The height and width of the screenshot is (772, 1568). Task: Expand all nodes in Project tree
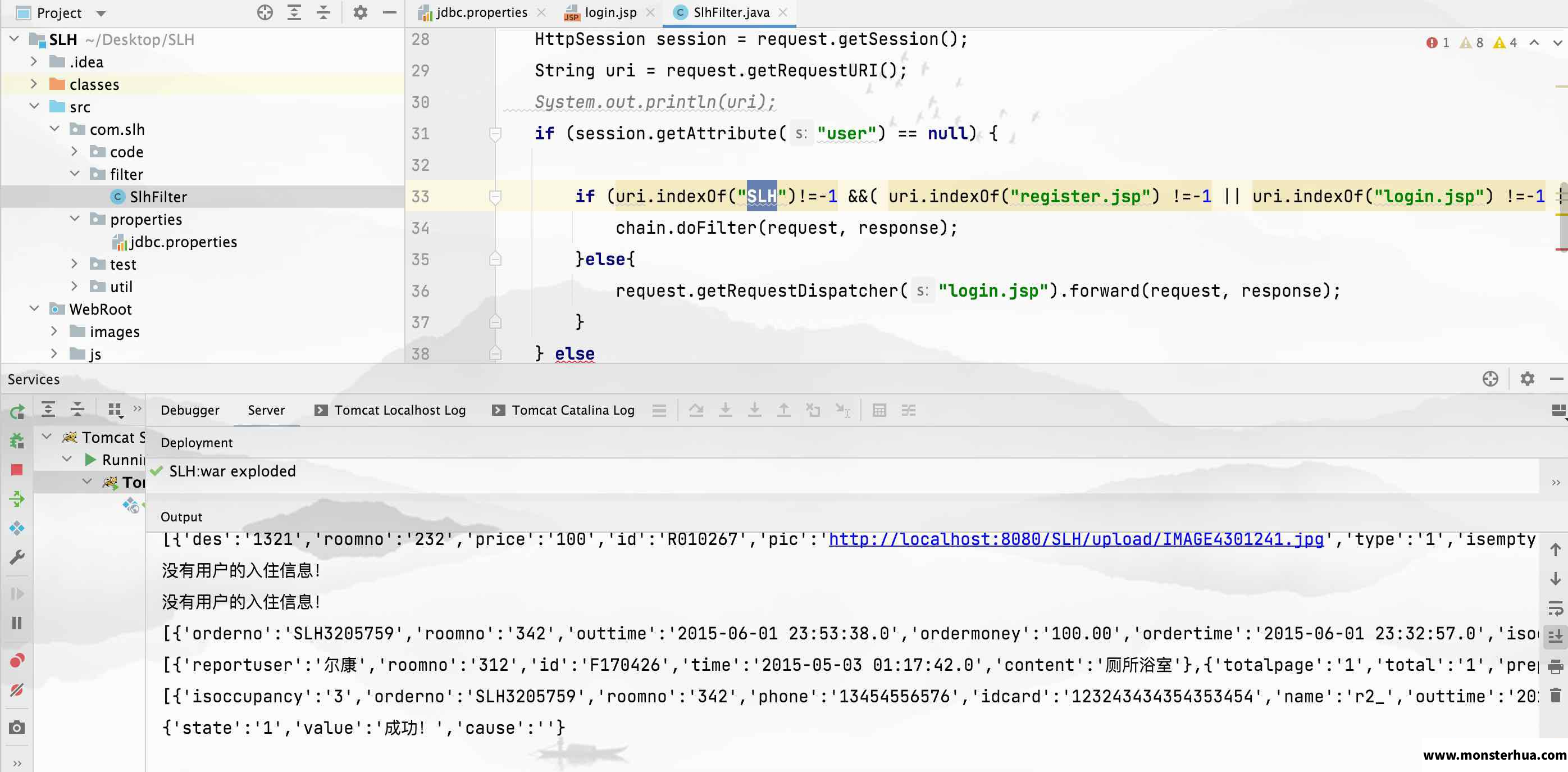point(294,12)
